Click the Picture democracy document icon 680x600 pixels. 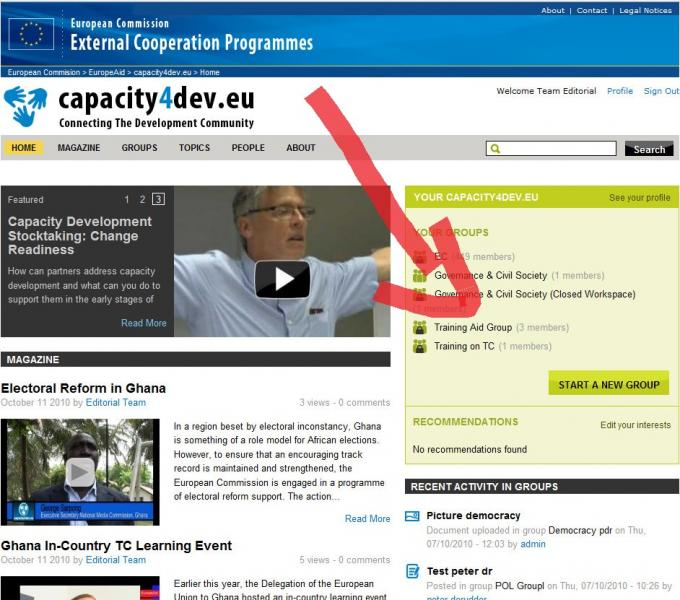click(412, 516)
